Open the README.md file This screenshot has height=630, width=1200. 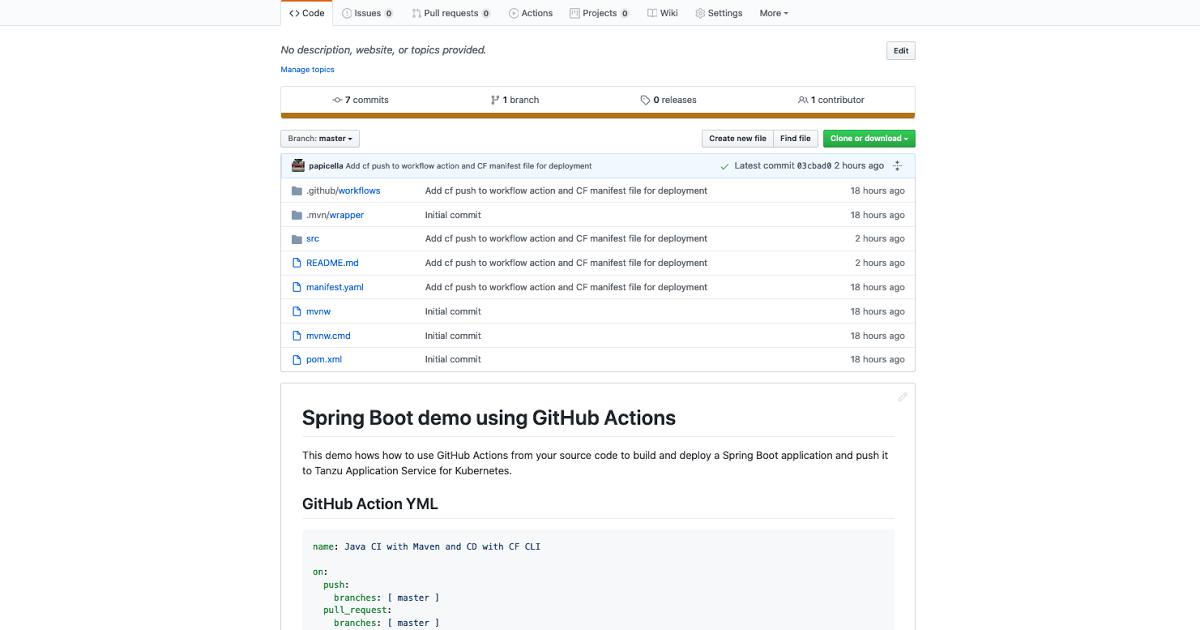332,263
